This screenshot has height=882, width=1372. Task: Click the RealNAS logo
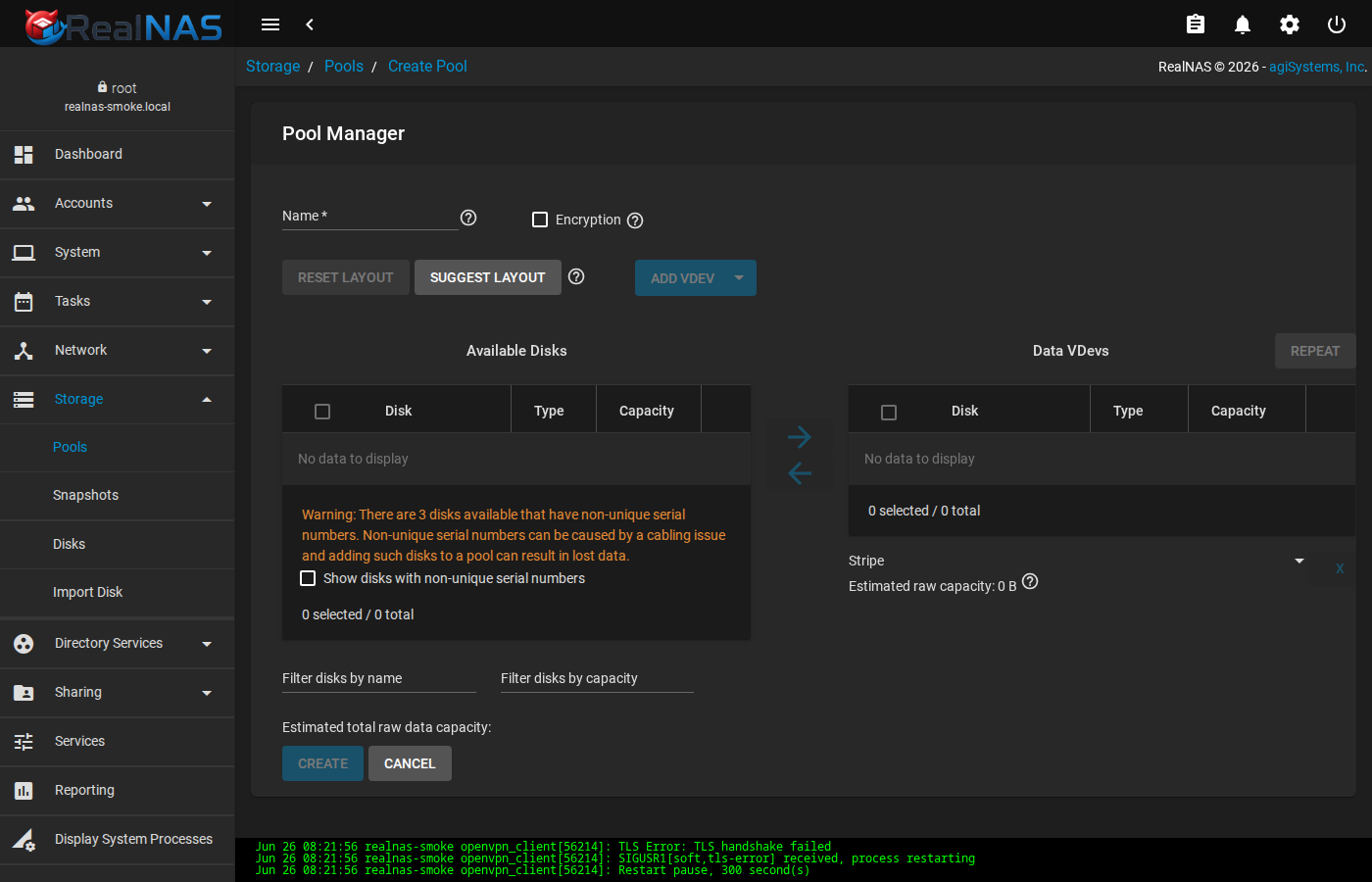coord(123,26)
